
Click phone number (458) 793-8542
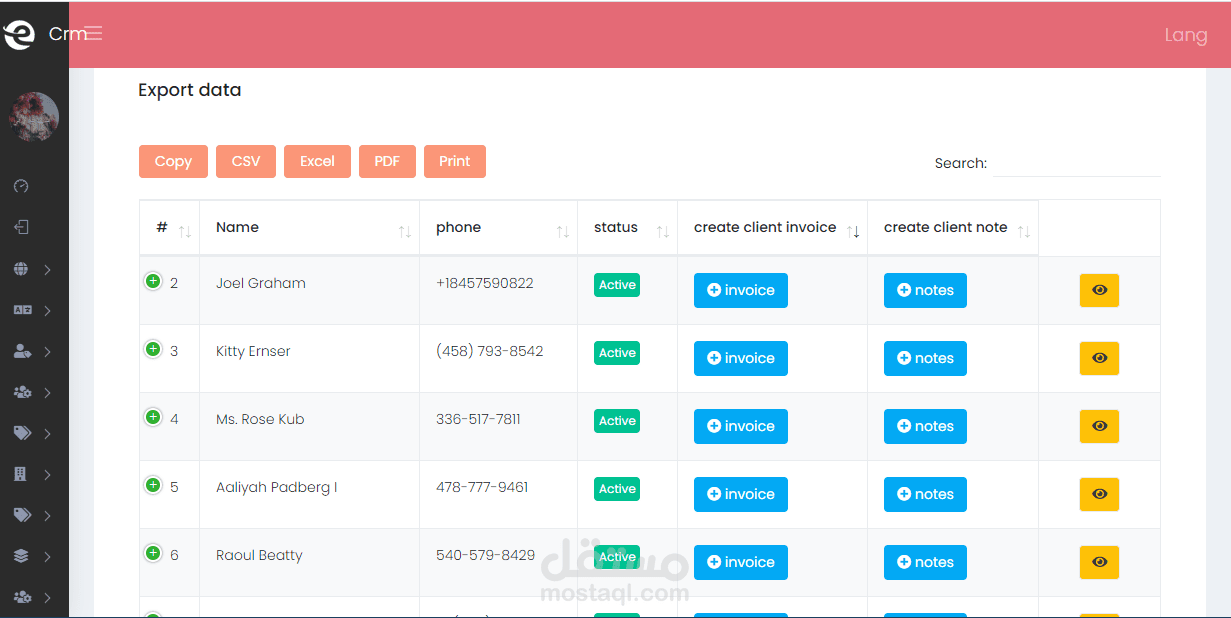490,351
